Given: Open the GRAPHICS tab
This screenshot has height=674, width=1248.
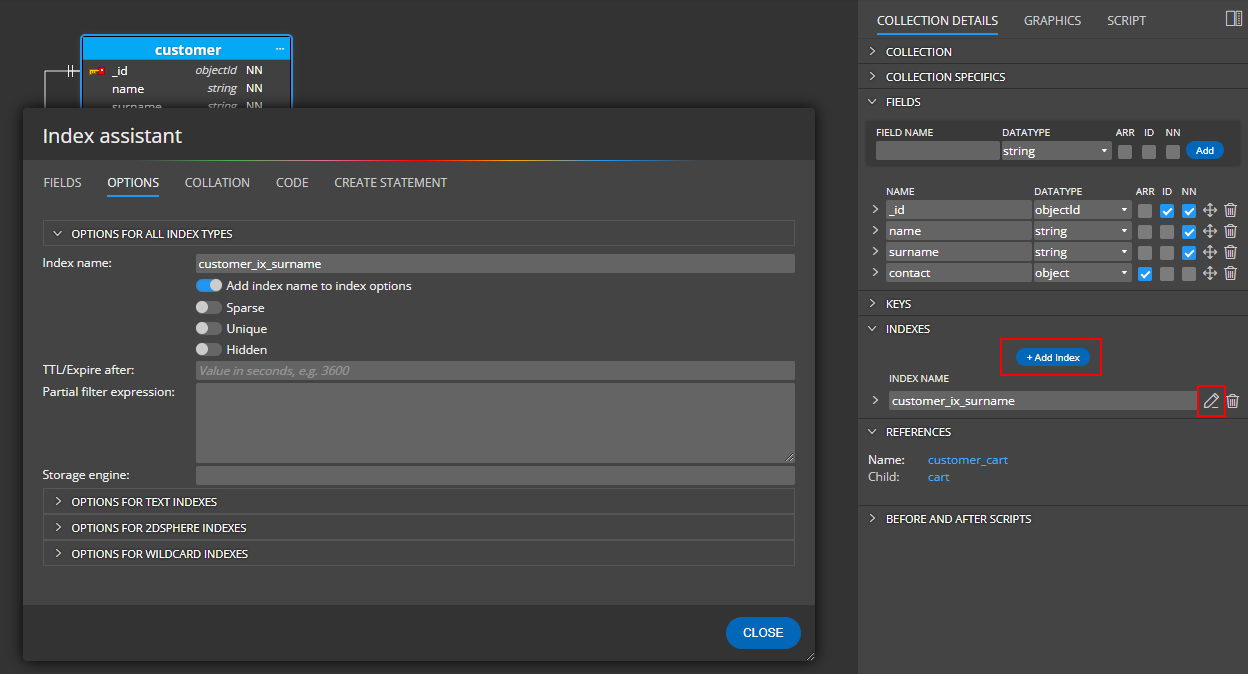Looking at the screenshot, I should coord(1052,20).
